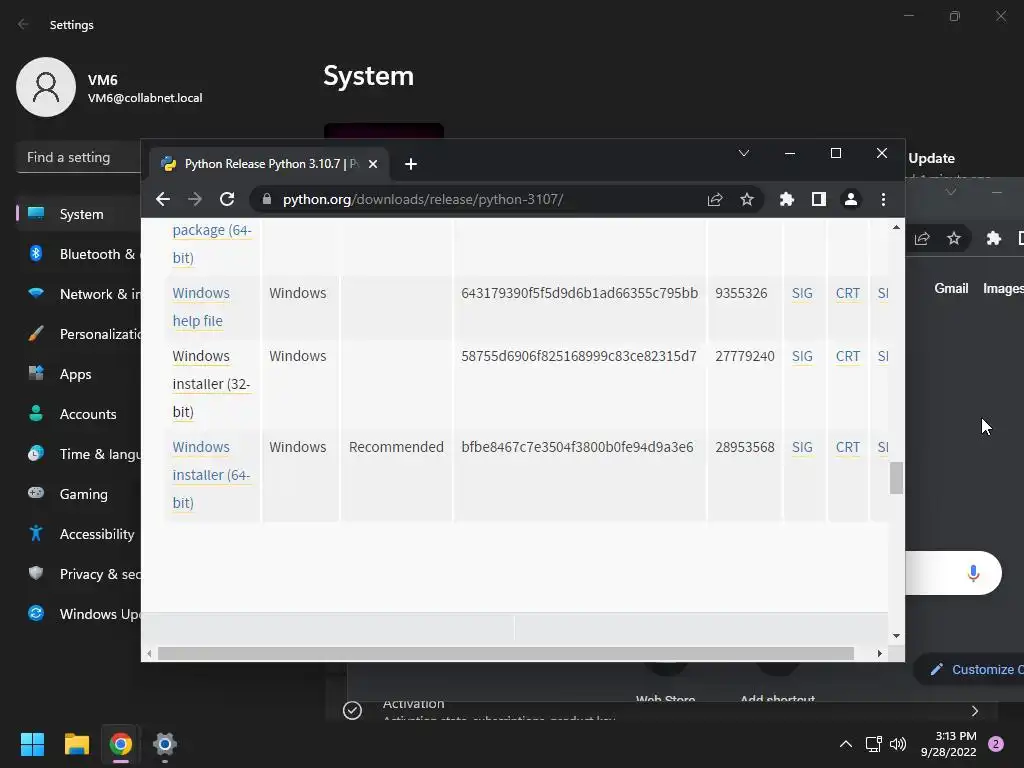
Task: Click the python.org address bar
Action: [x=483, y=199]
